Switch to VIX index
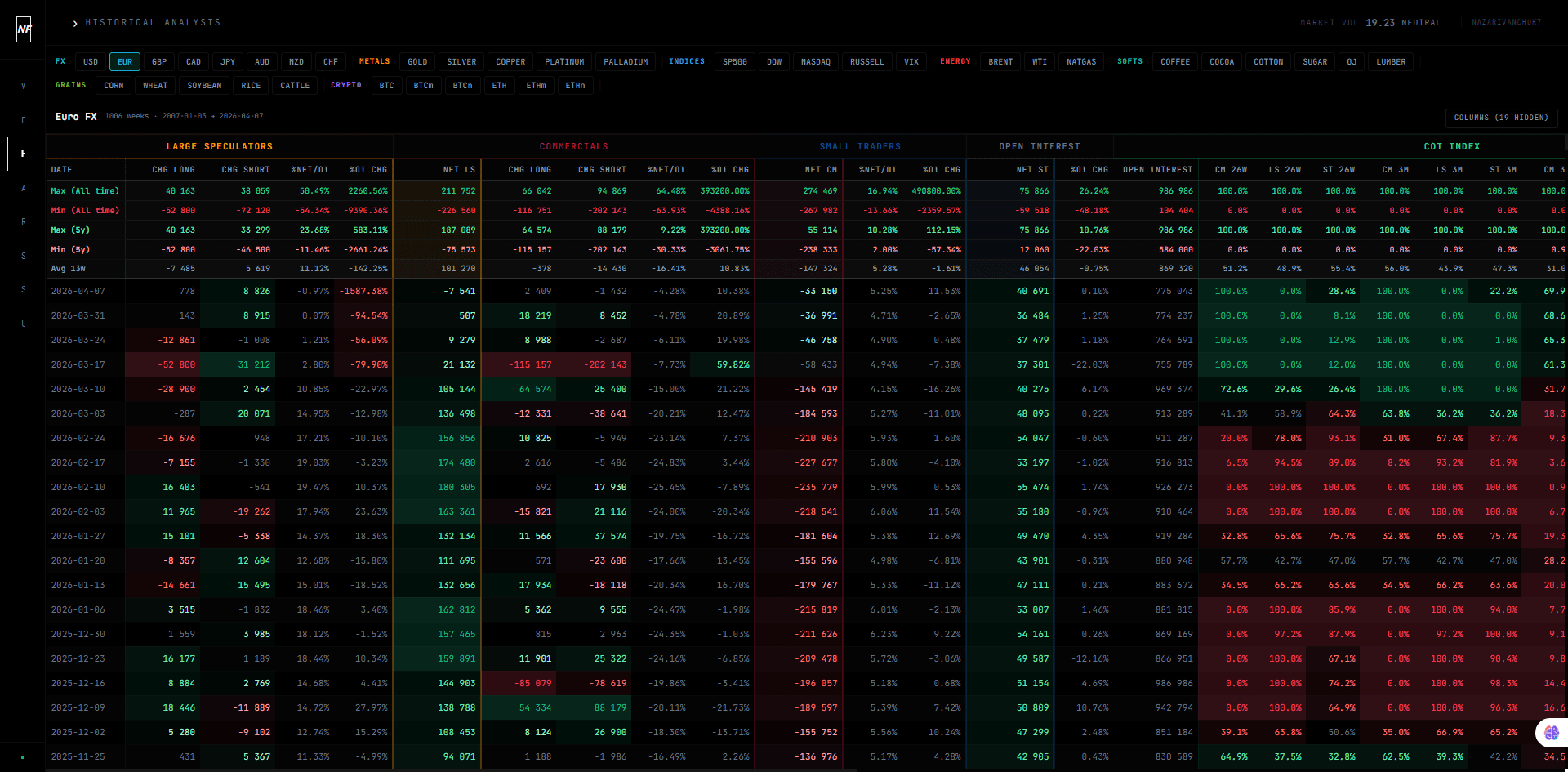Viewport: 1568px width, 772px height. [911, 62]
